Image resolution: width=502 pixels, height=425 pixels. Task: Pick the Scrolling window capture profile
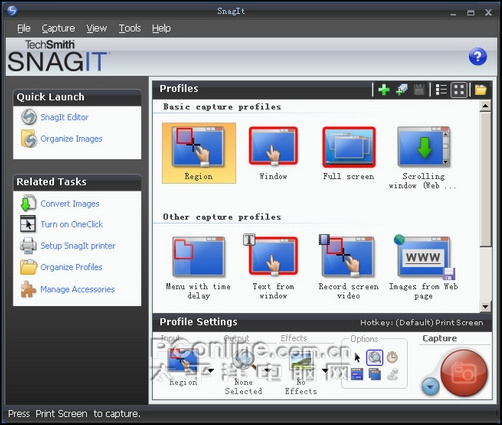pos(423,157)
